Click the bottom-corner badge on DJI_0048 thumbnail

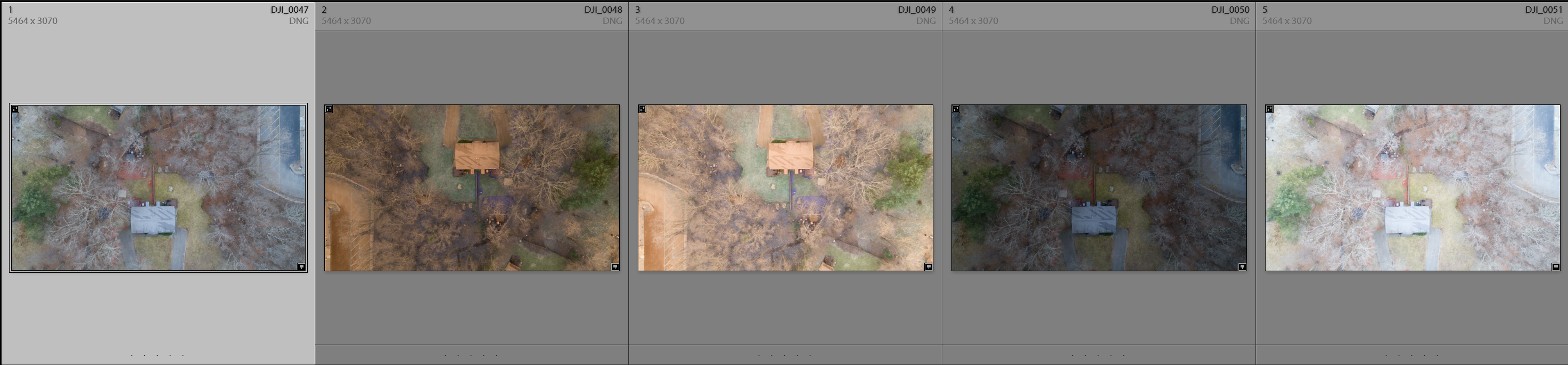pos(615,266)
